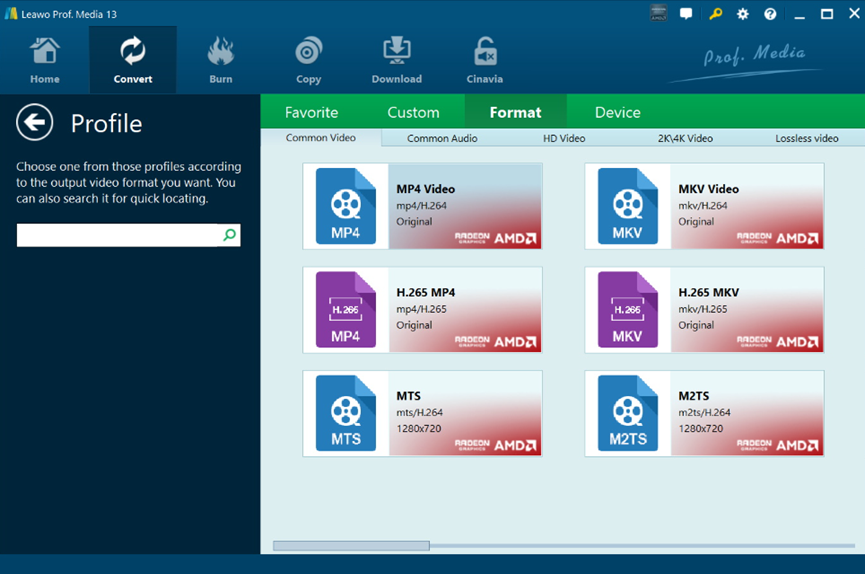Click the yellow key registration icon
Screen dimensions: 865x574
click(715, 14)
